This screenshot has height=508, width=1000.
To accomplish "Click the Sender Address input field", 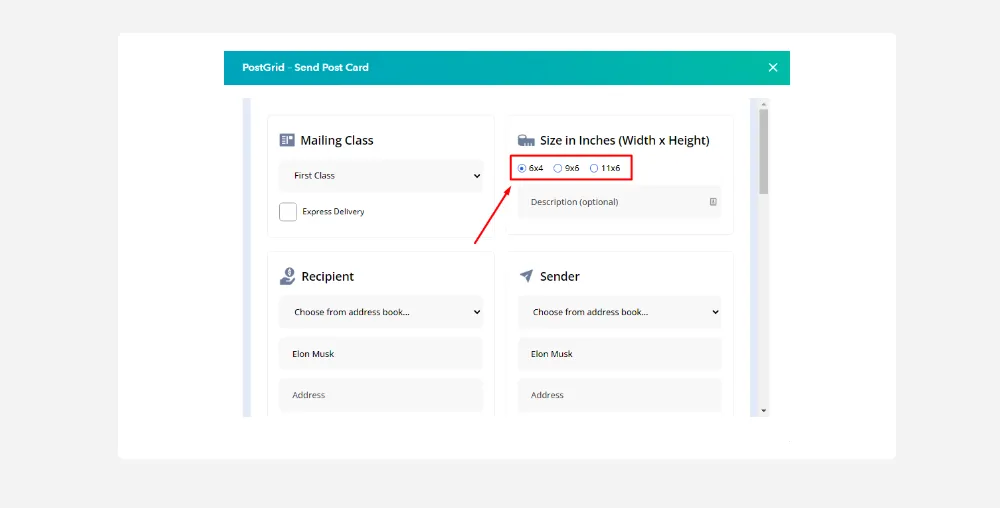I will [619, 395].
